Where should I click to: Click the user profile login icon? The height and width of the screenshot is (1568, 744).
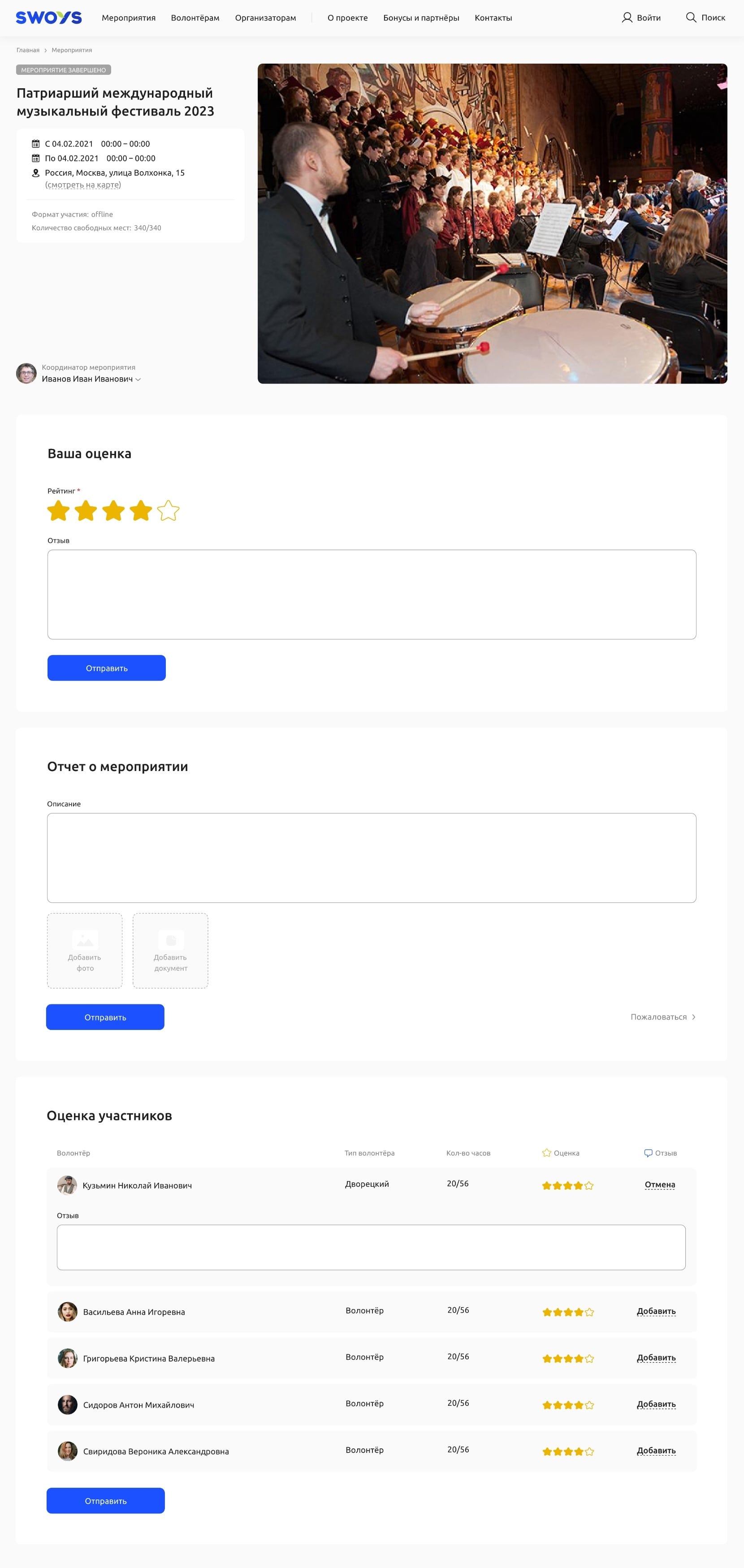[x=627, y=17]
